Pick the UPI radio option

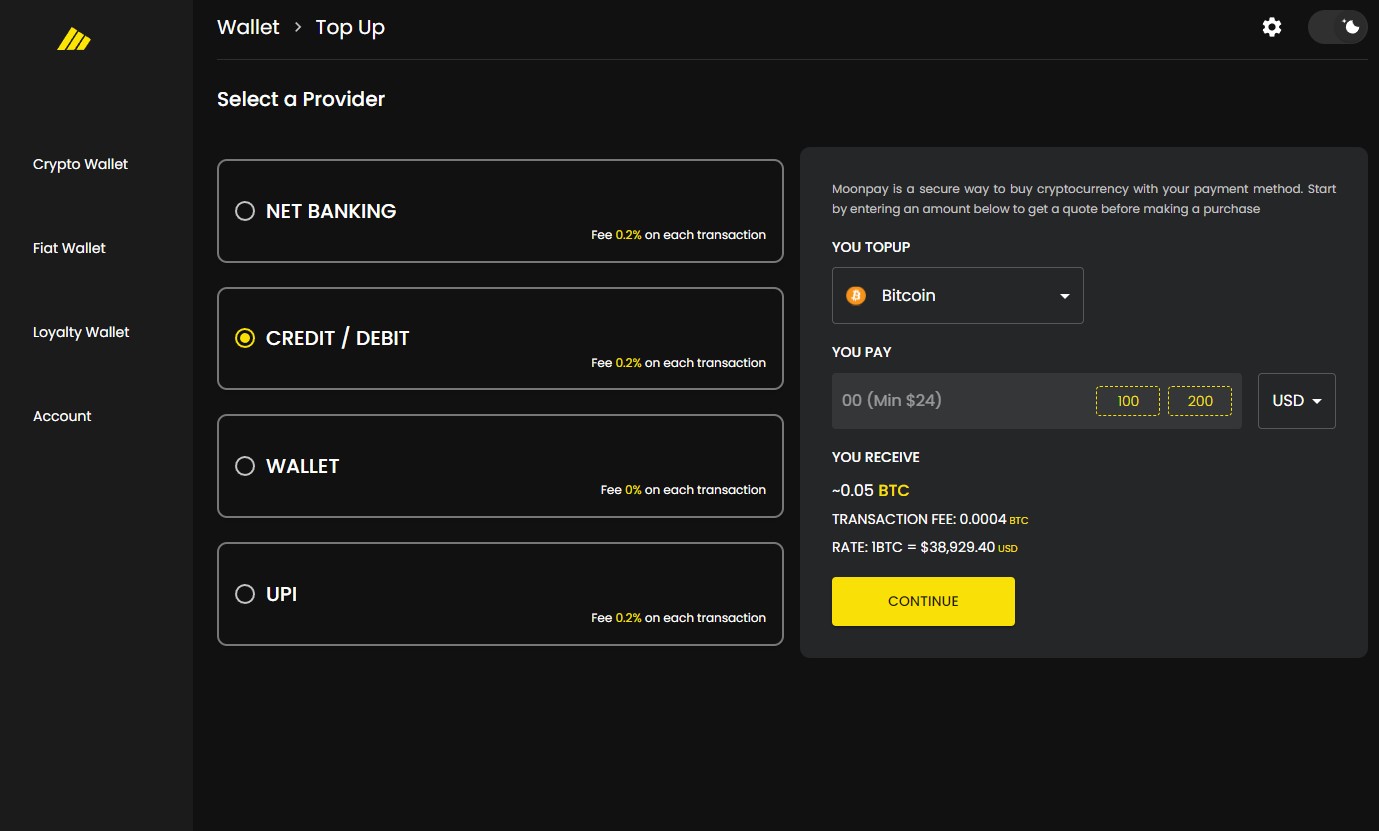[245, 594]
